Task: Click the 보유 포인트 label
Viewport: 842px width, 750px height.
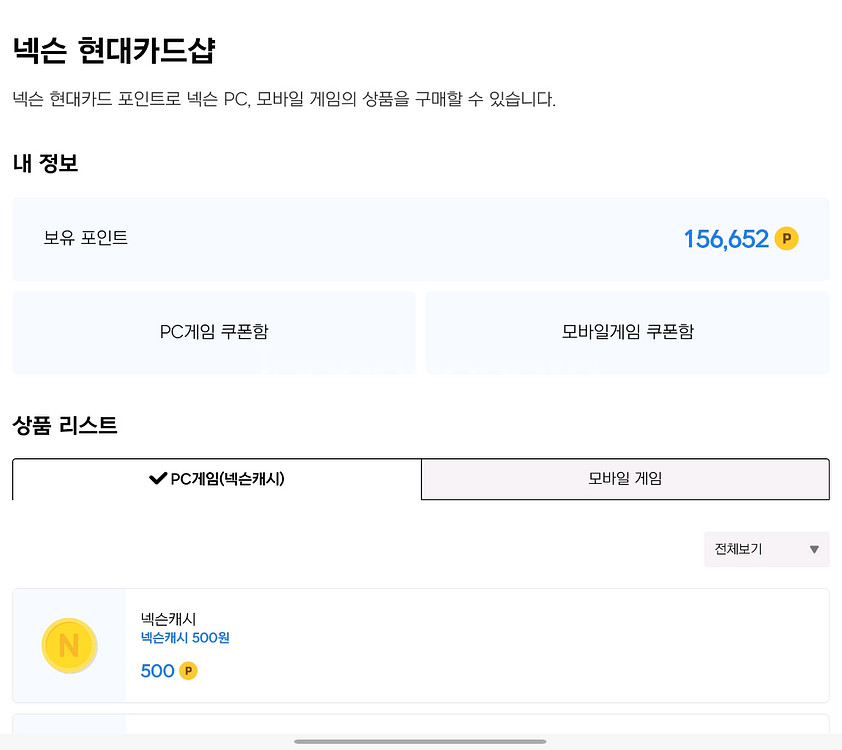Action: (86, 238)
